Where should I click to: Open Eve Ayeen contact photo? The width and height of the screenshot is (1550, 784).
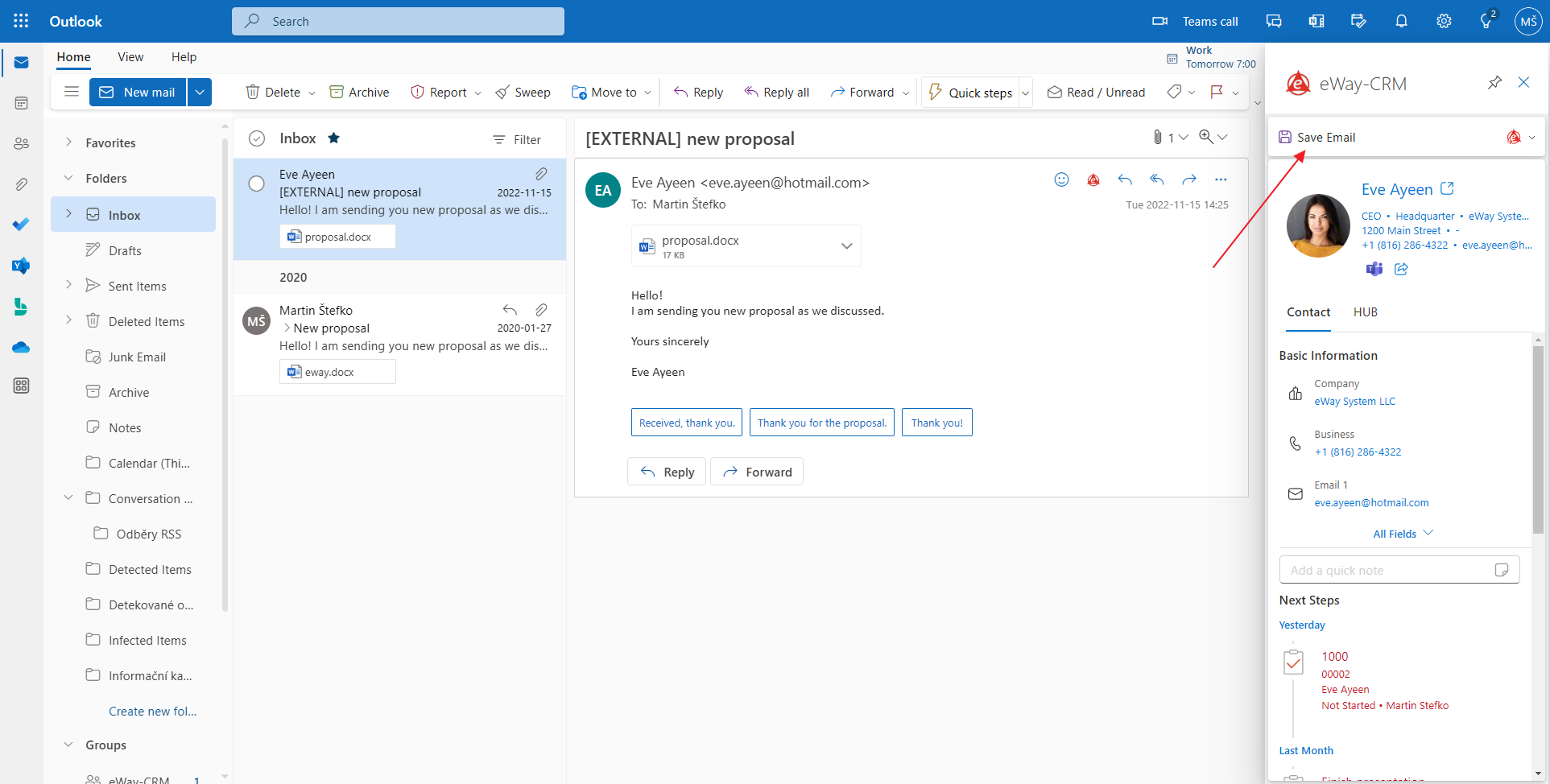point(1318,225)
